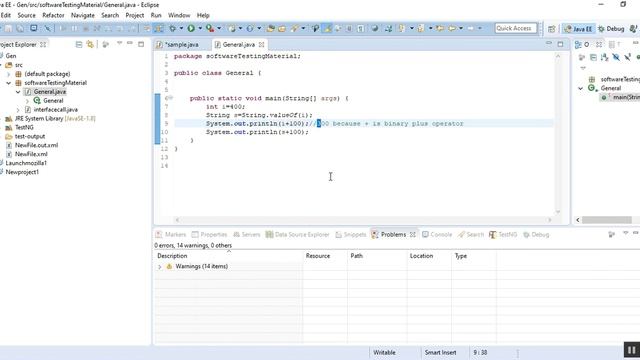The height and width of the screenshot is (360, 640).
Task: Fold the main method at line 6
Action: click(170, 98)
